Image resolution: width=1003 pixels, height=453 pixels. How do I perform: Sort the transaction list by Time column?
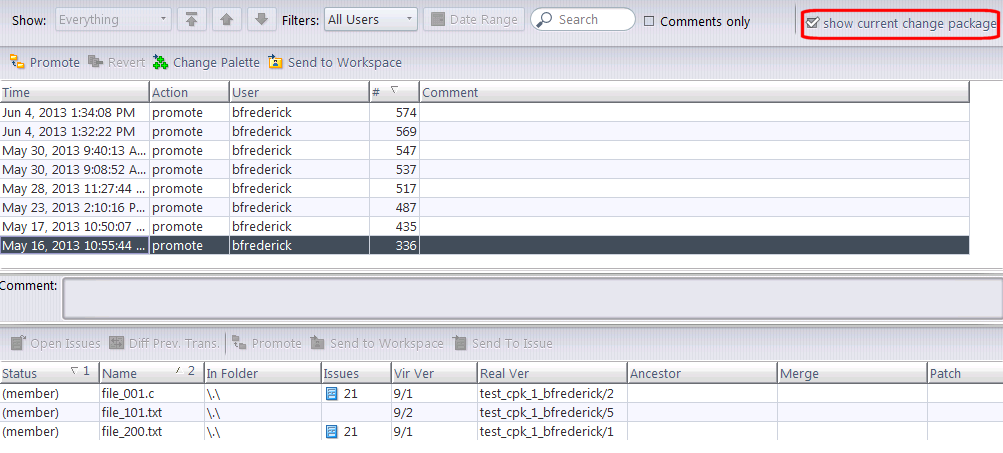click(x=75, y=92)
